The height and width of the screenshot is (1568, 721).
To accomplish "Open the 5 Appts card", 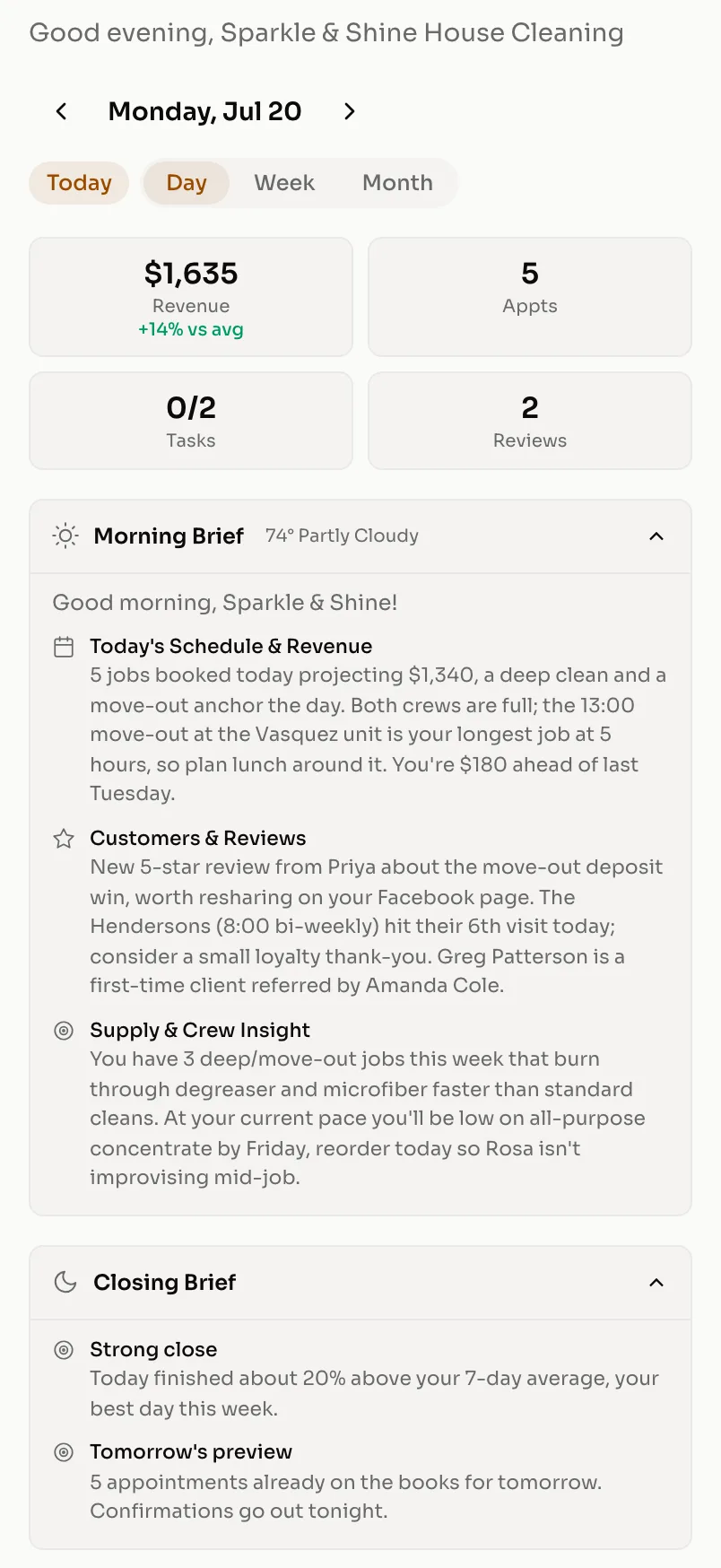I will click(530, 297).
